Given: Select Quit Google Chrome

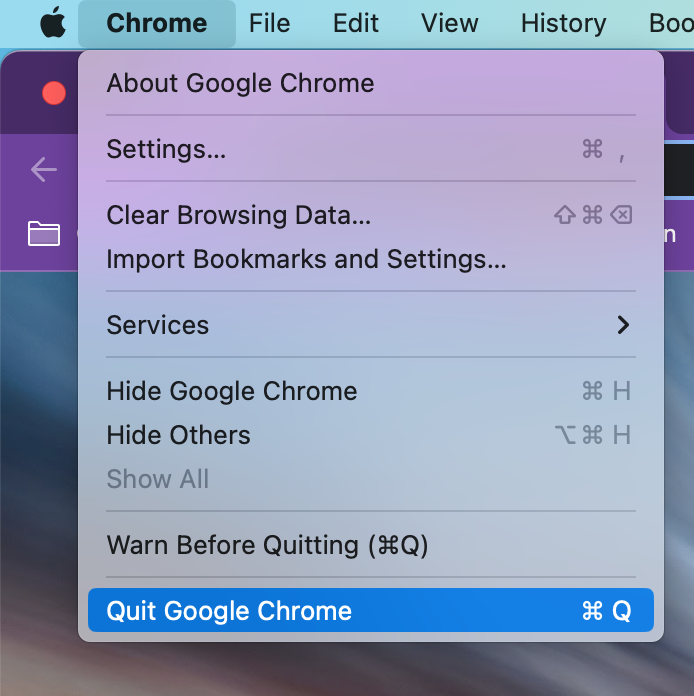Looking at the screenshot, I should [371, 610].
